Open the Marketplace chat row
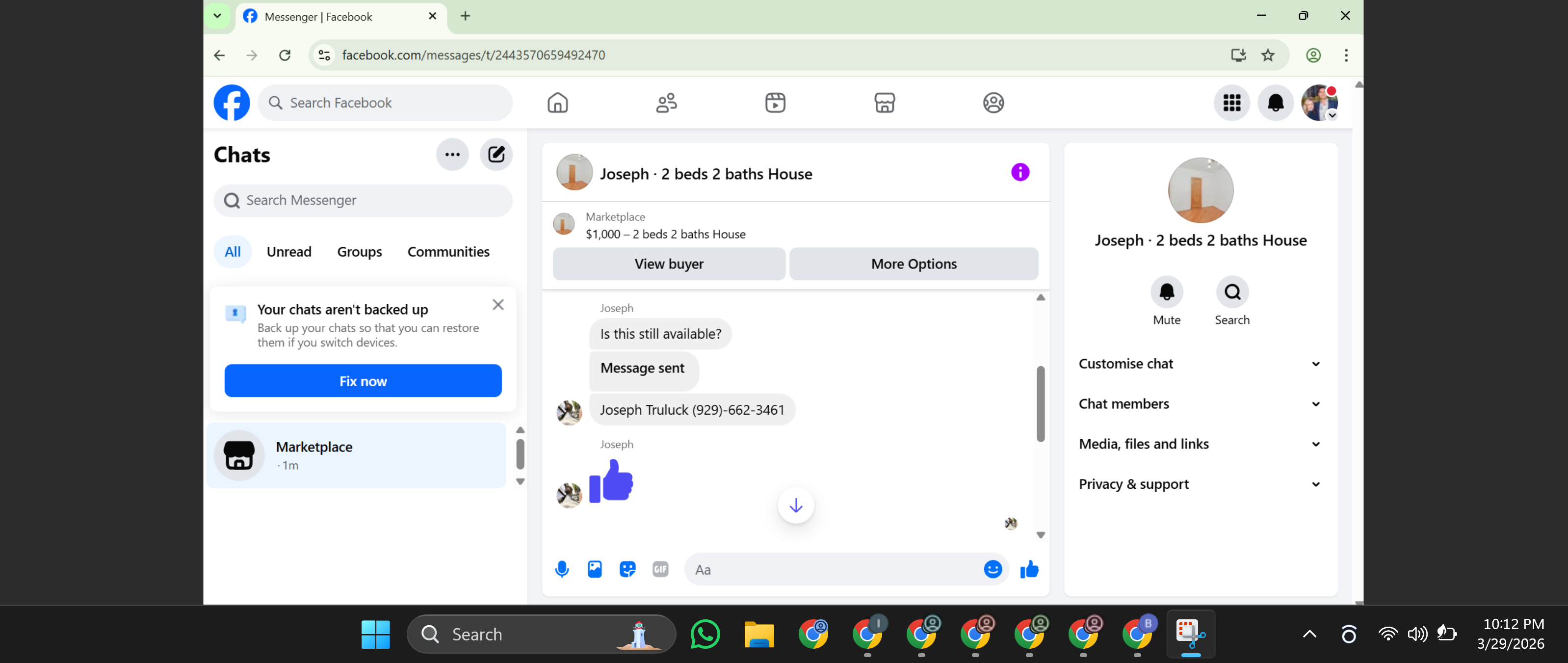Viewport: 1568px width, 663px height. 357,455
